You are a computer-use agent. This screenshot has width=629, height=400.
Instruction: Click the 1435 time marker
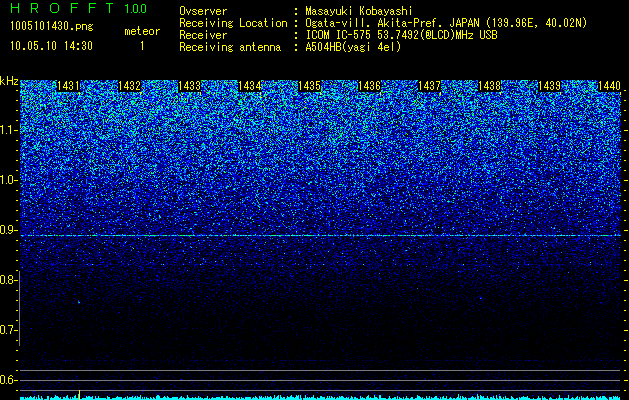tap(309, 86)
